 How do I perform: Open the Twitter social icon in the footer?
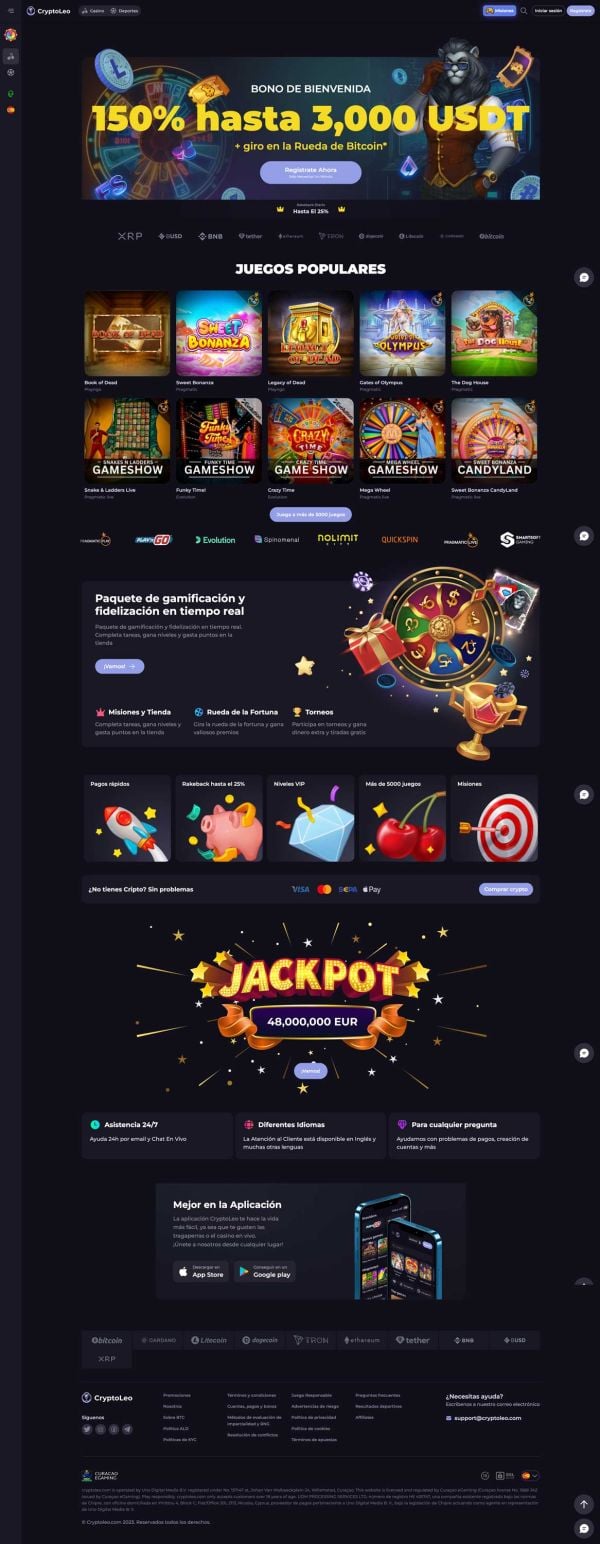pos(87,1429)
